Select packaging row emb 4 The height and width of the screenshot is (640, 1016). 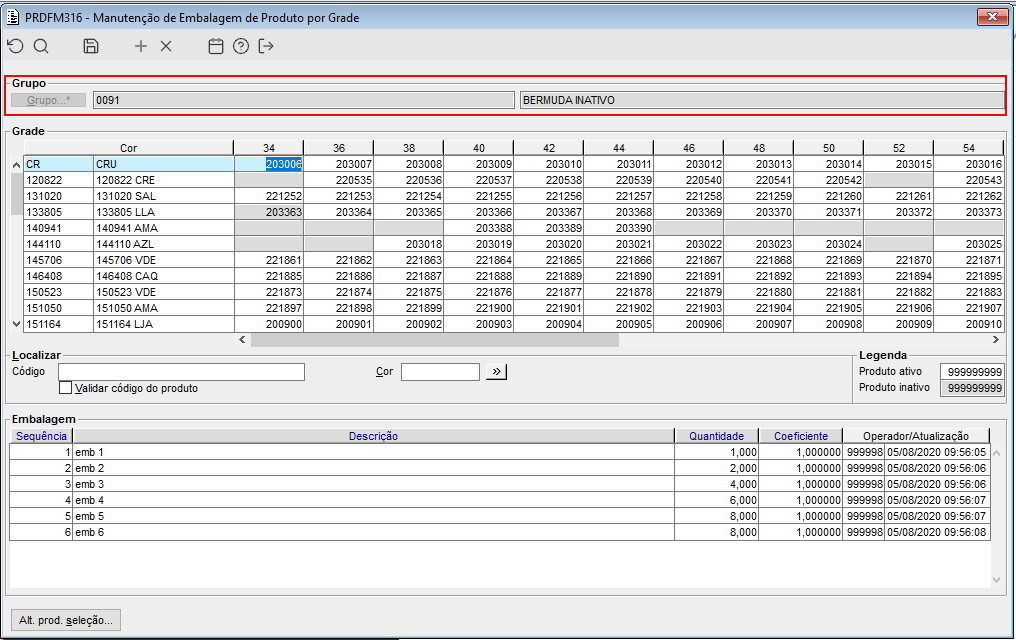(x=500, y=500)
